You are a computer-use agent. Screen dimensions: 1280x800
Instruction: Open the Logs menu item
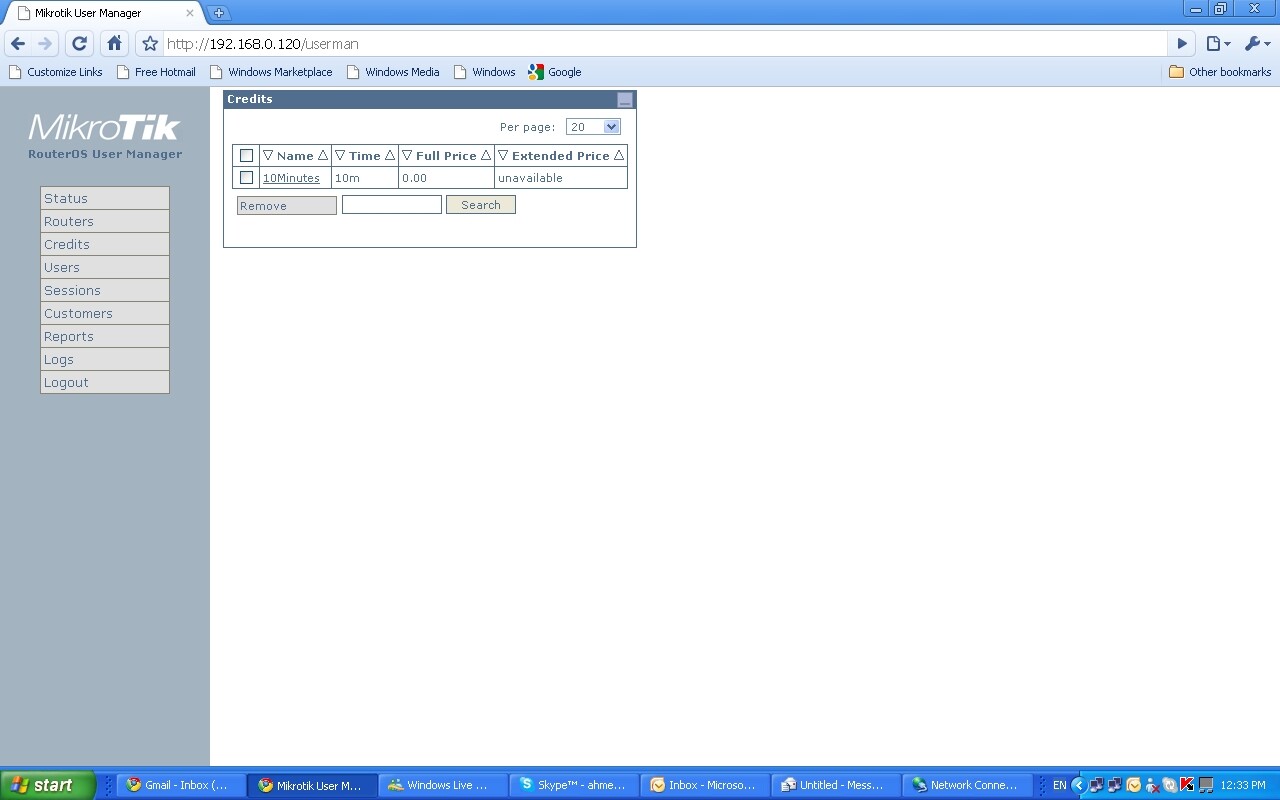105,359
